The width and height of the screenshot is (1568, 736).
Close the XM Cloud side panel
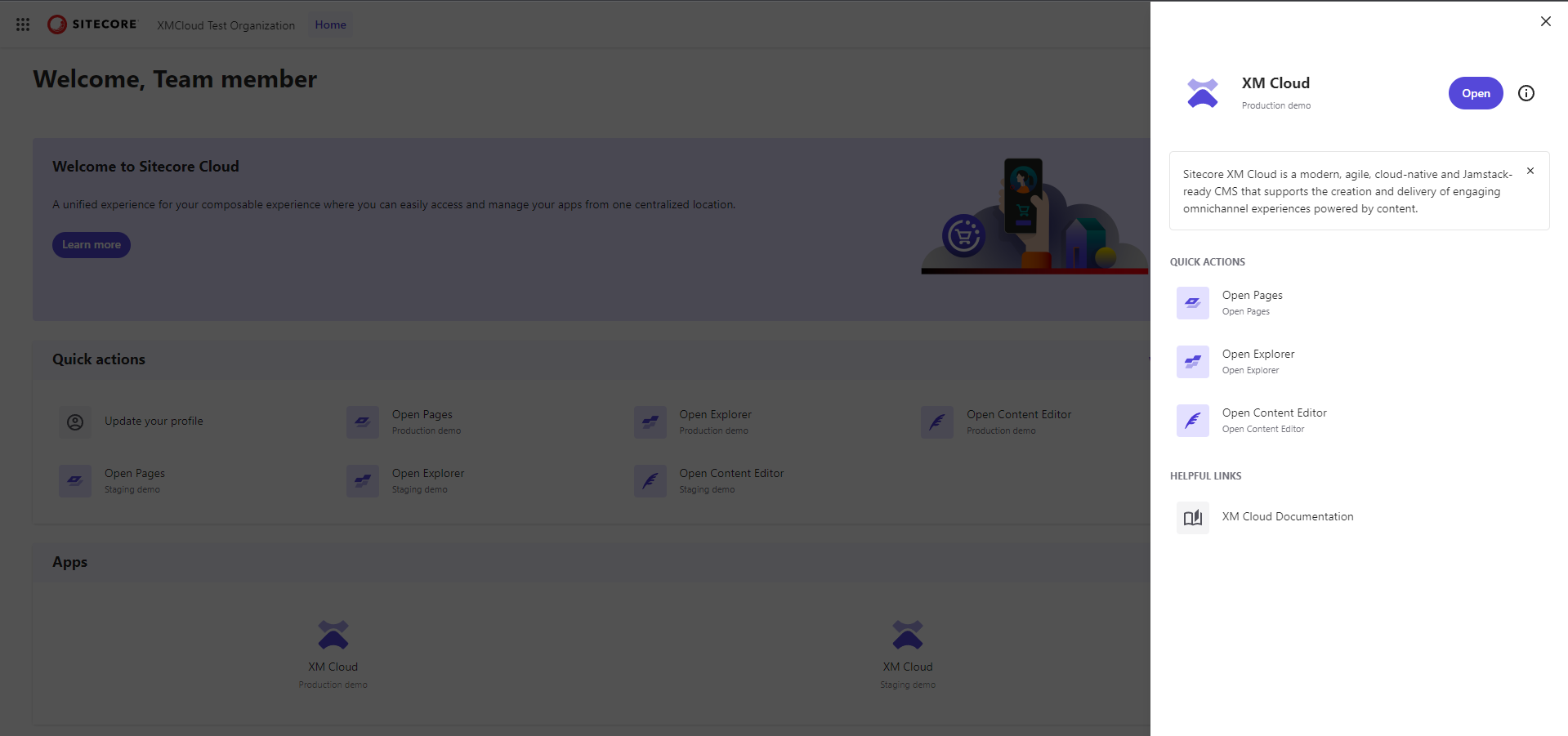(1545, 21)
